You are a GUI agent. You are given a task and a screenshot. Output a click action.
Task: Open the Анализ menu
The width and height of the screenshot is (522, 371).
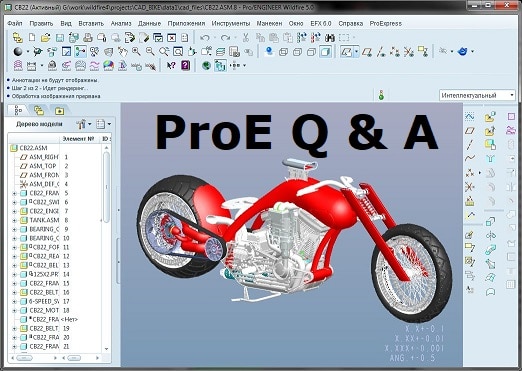pyautogui.click(x=121, y=23)
